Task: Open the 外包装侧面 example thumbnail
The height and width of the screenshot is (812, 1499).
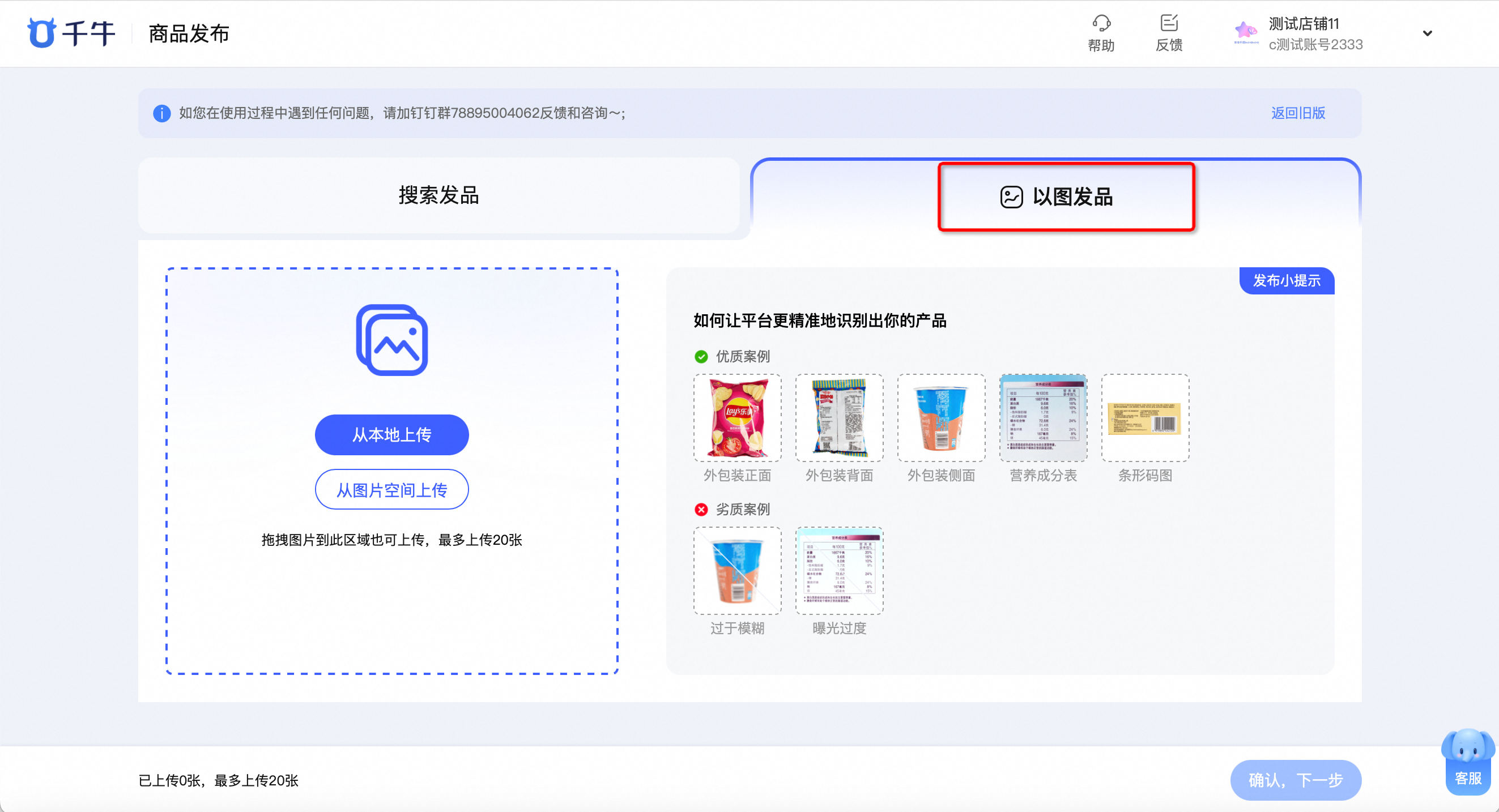Action: coord(941,418)
